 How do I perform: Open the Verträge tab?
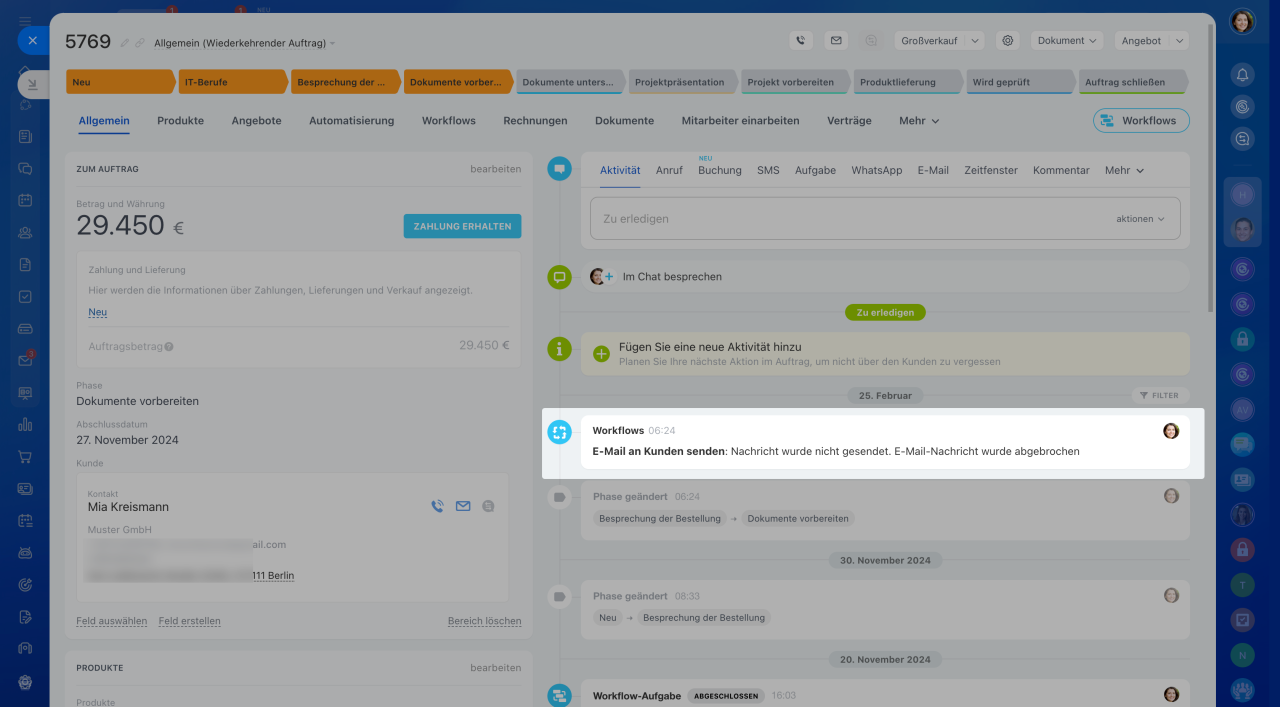tap(849, 121)
